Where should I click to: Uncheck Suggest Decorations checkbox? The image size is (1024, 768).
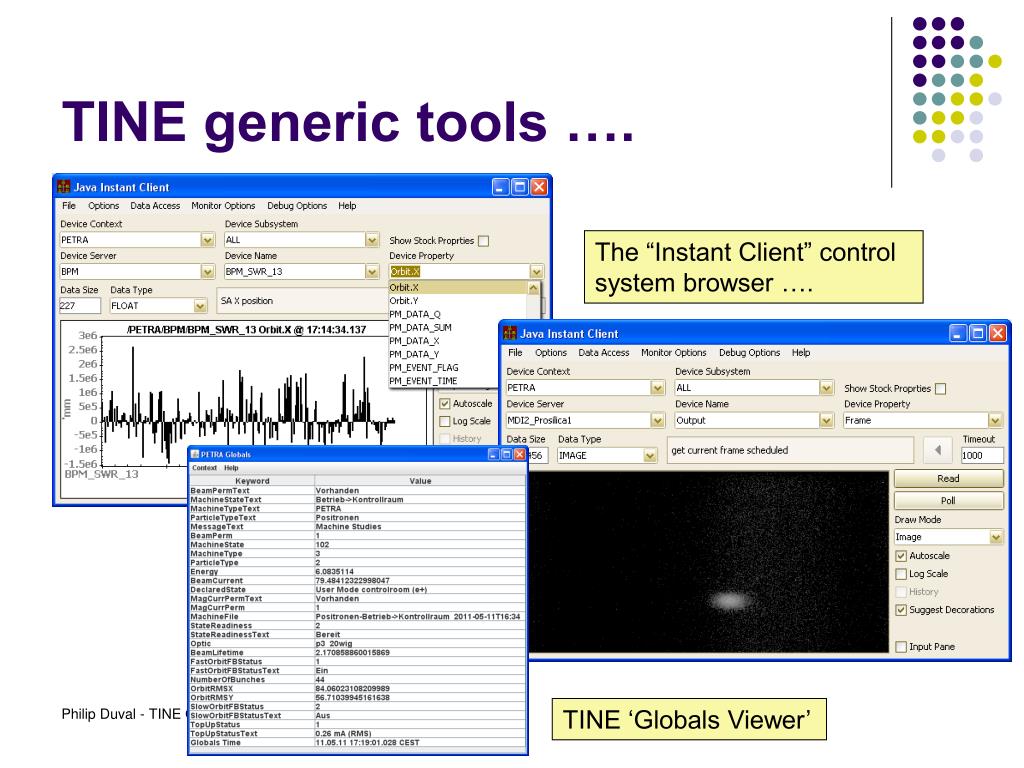(x=901, y=610)
